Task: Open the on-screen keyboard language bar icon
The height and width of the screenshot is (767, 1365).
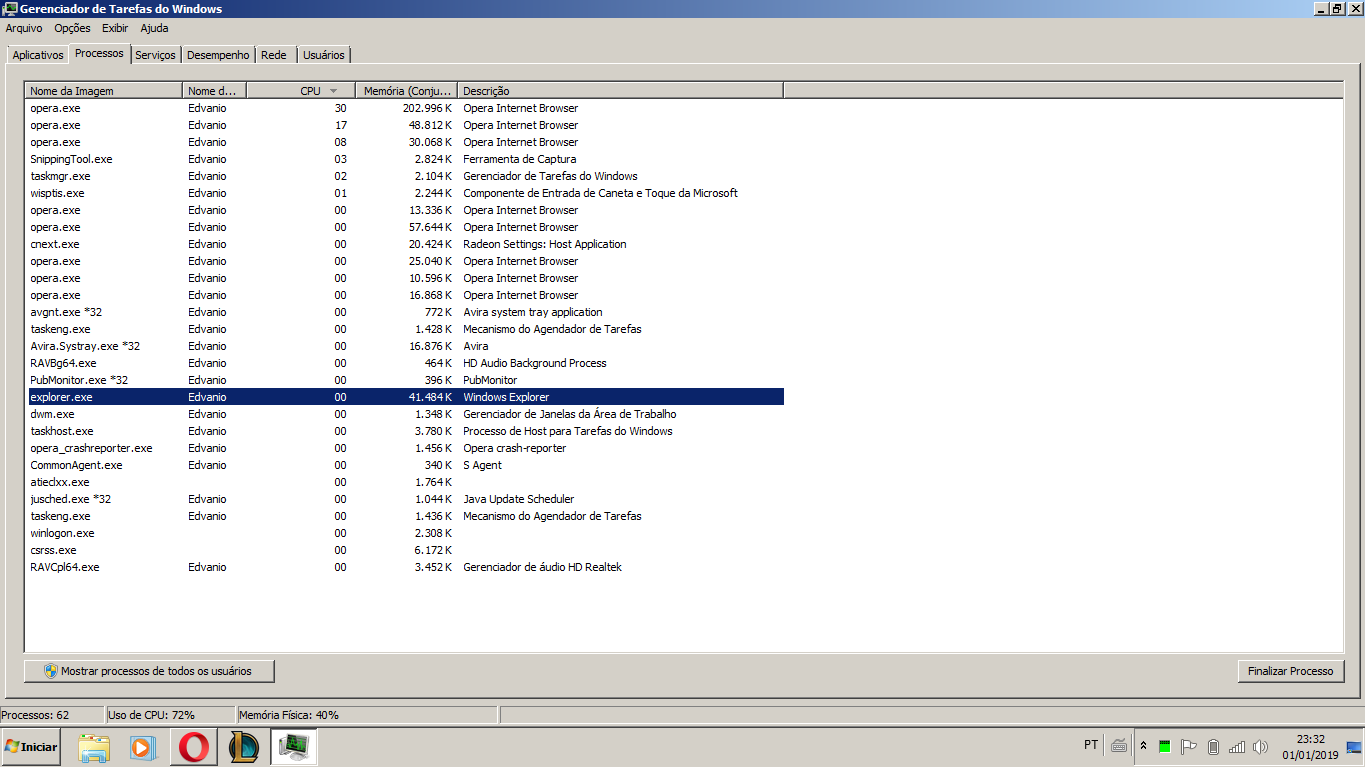Action: (1119, 745)
